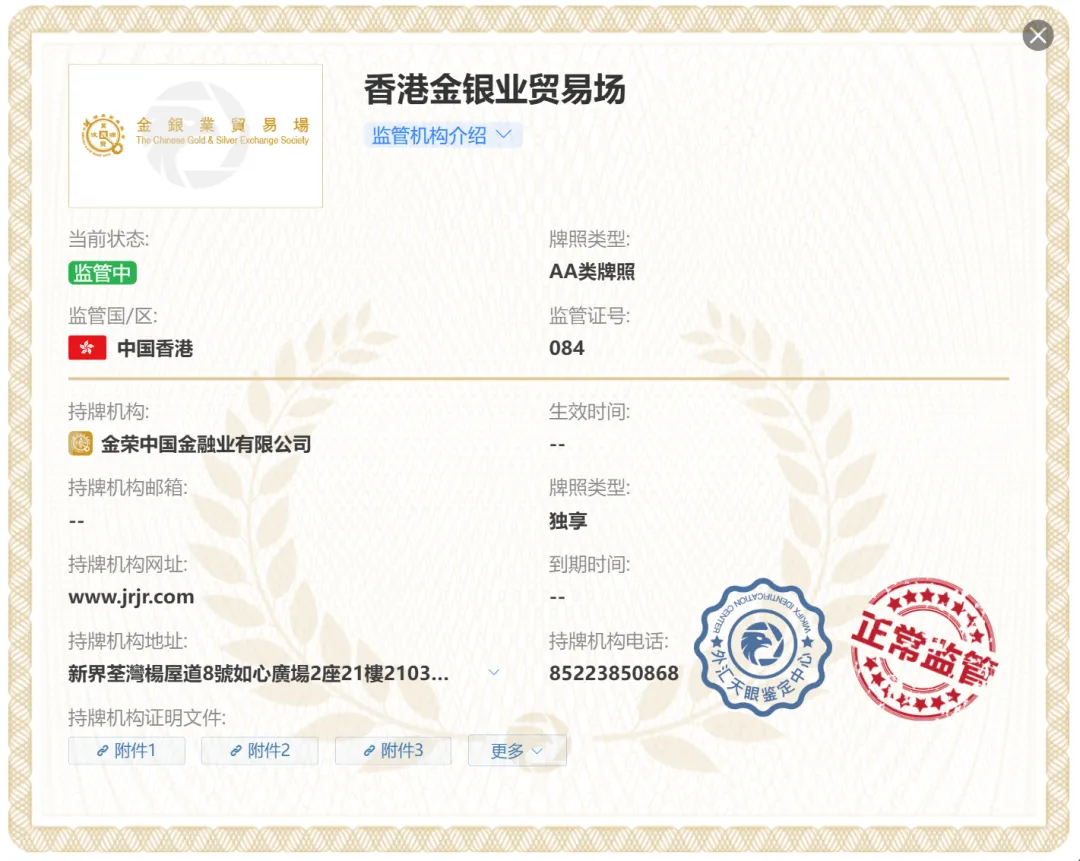1080x861 pixels.
Task: Click the 外汇天眼鉴定中心 blue seal
Action: [x=762, y=646]
